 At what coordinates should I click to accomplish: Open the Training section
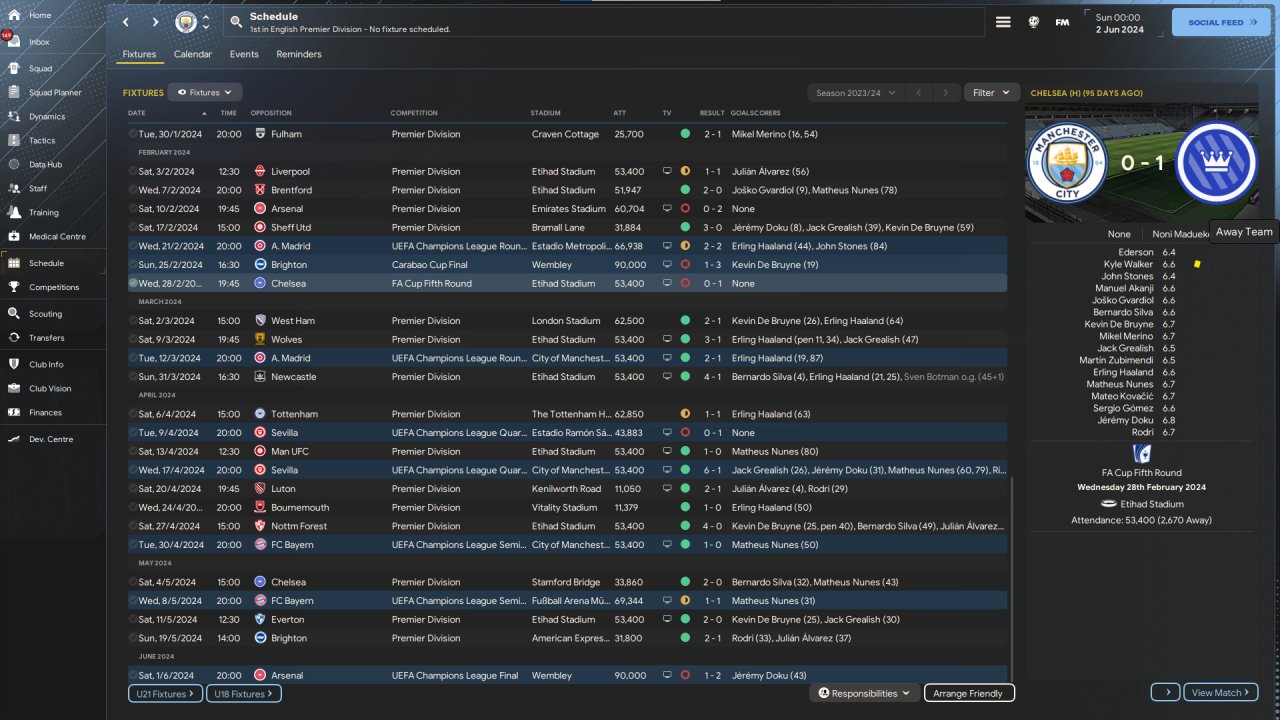(43, 212)
